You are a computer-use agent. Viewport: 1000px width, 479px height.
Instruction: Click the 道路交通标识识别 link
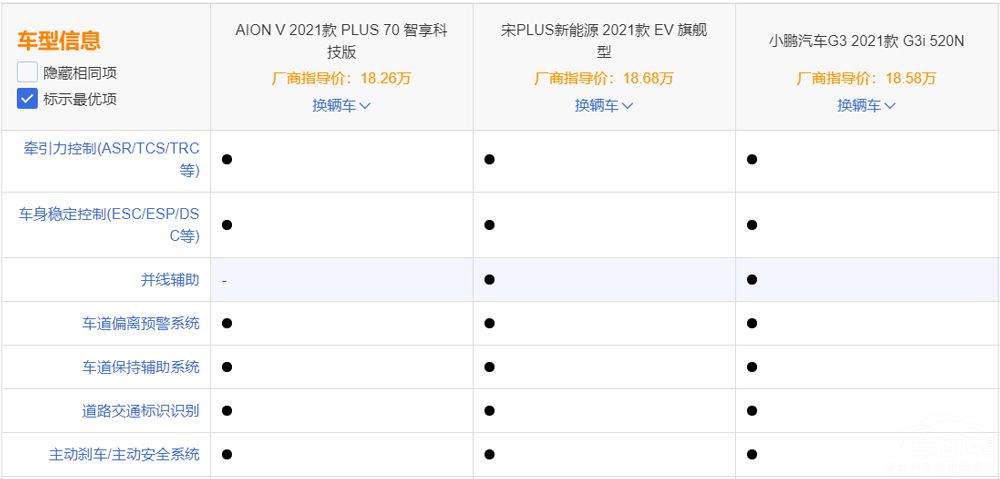[x=140, y=410]
